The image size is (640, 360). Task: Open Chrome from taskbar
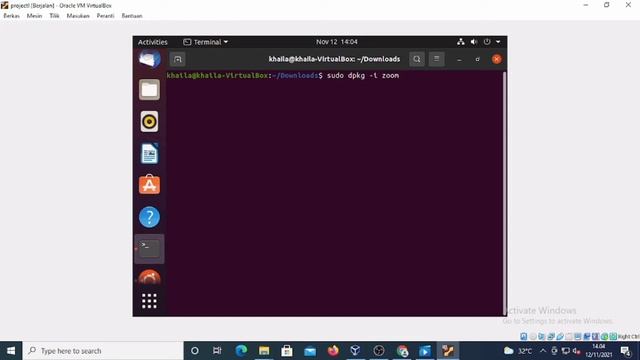(402, 351)
